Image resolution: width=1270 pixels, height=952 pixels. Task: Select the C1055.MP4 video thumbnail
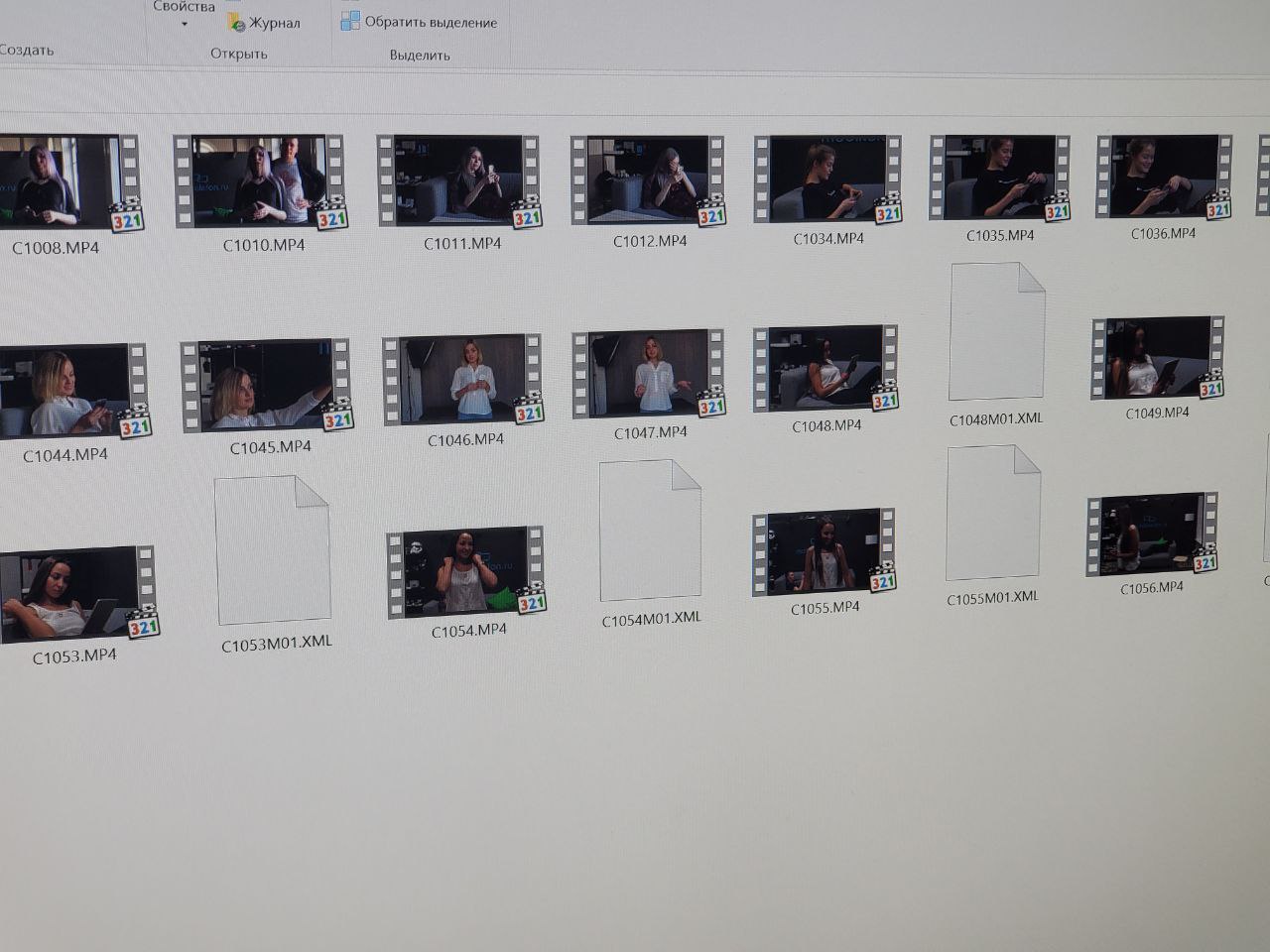[824, 552]
